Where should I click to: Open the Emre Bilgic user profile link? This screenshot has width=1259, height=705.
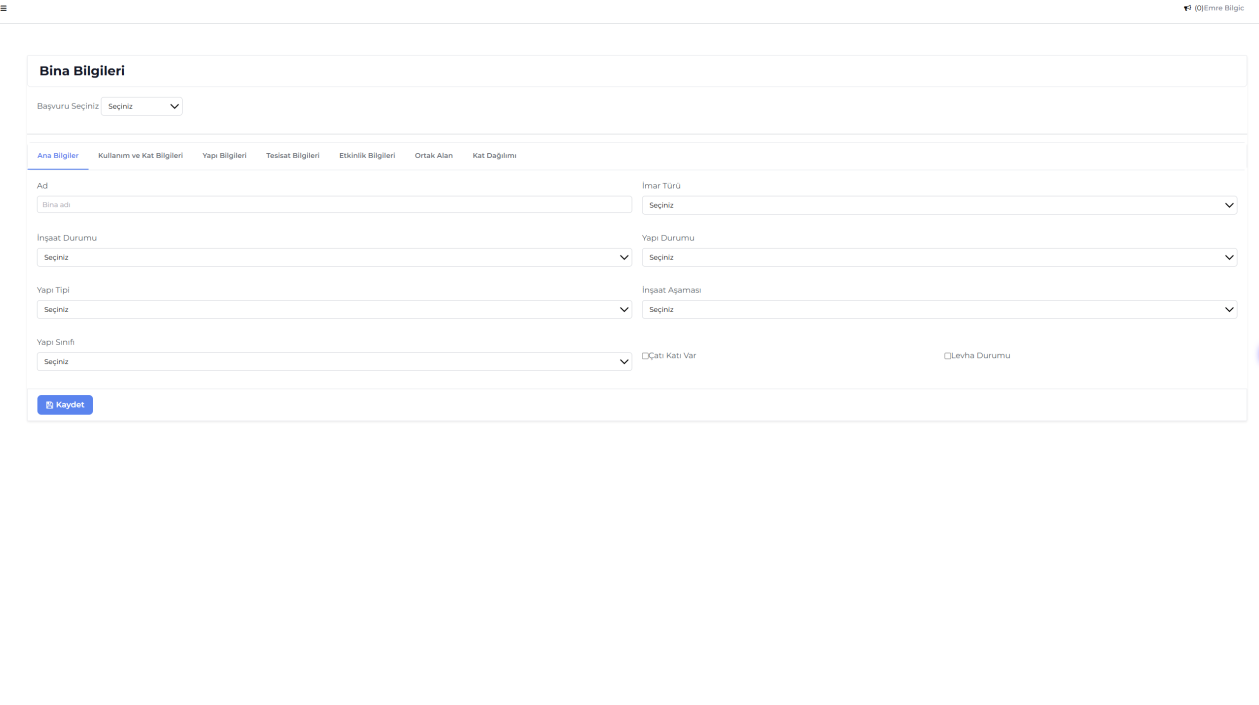1224,8
